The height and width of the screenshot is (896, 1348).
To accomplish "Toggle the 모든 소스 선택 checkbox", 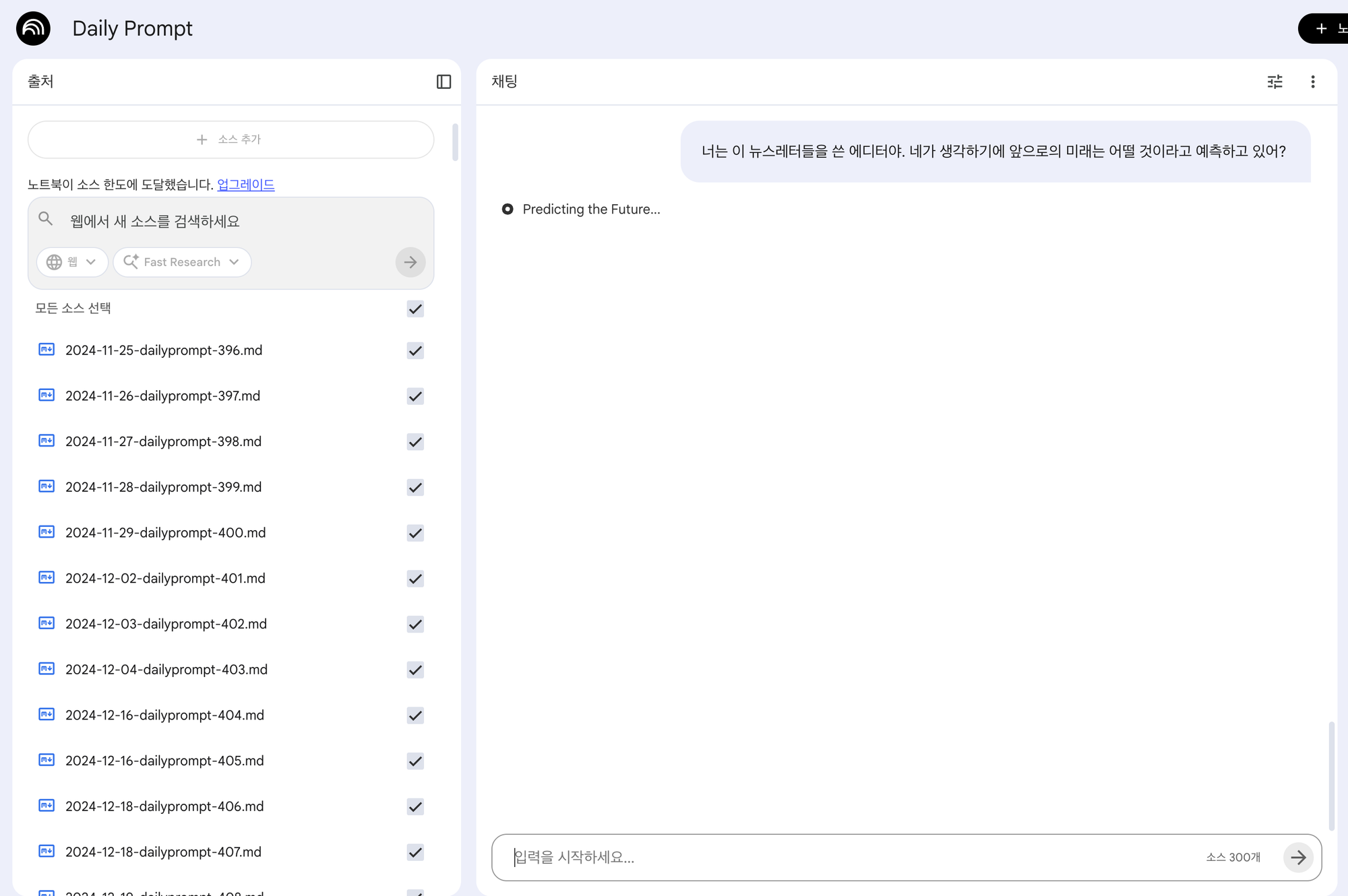I will (415, 309).
